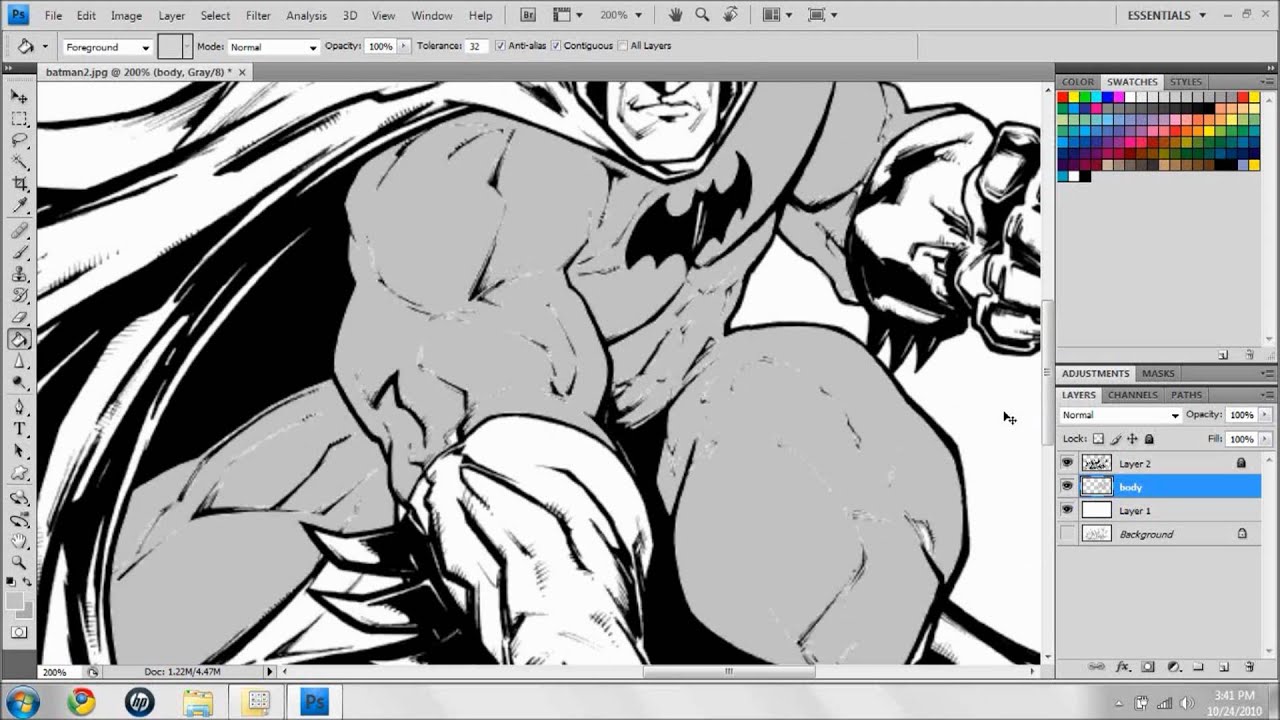Viewport: 1280px width, 720px height.
Task: Hide Layer 1 visibility eye
Action: [x=1067, y=511]
